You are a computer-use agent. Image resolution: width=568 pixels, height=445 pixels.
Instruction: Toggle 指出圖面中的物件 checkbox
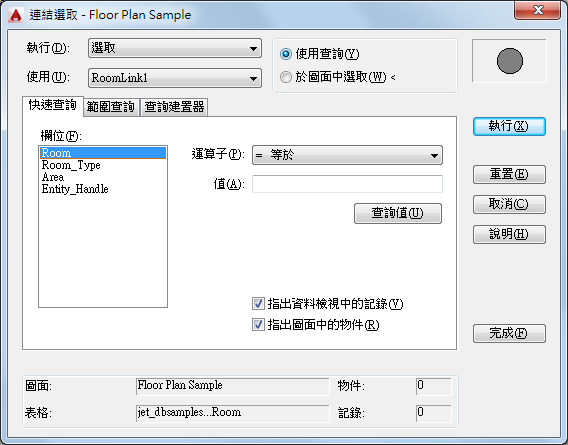(x=258, y=325)
